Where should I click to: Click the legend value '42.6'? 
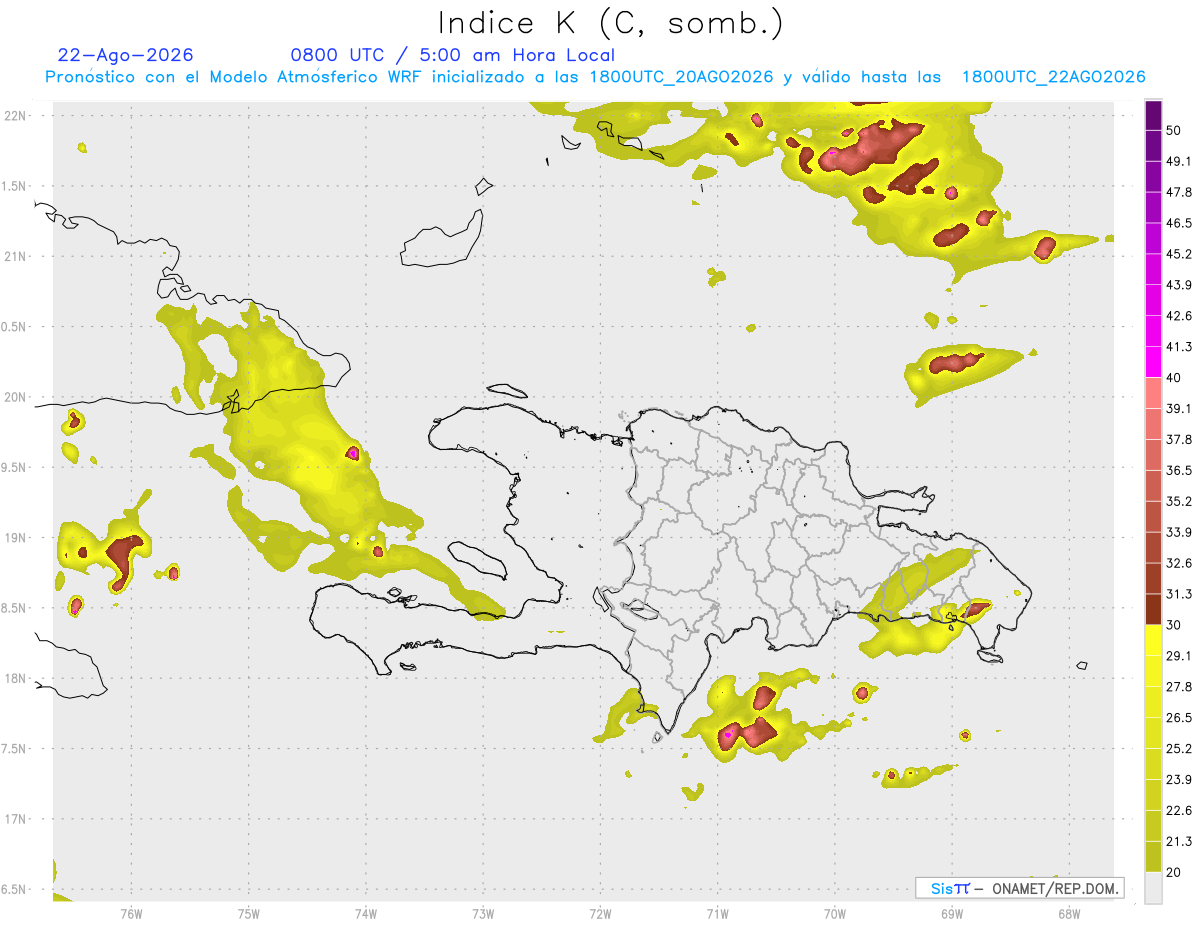[x=1179, y=316]
